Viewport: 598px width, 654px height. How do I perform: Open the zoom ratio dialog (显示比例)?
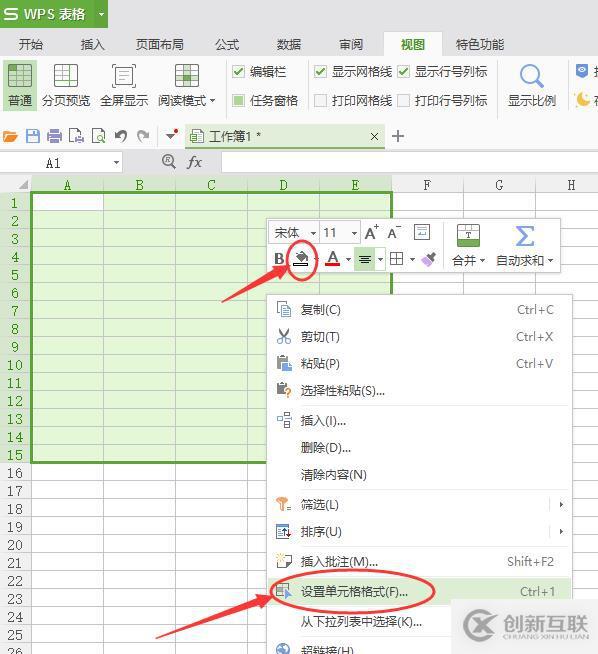tap(532, 86)
